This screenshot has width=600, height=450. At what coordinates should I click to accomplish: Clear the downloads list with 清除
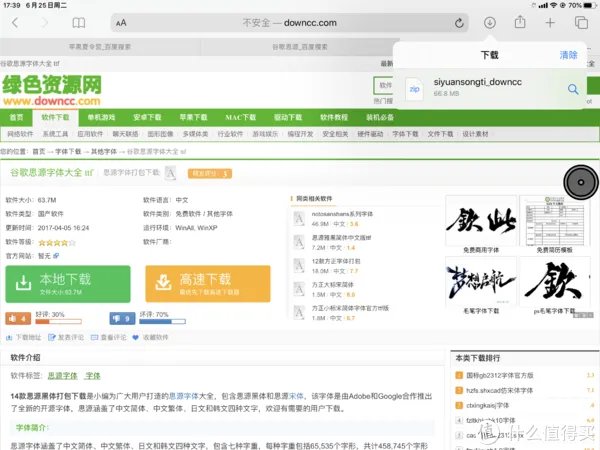[x=568, y=55]
